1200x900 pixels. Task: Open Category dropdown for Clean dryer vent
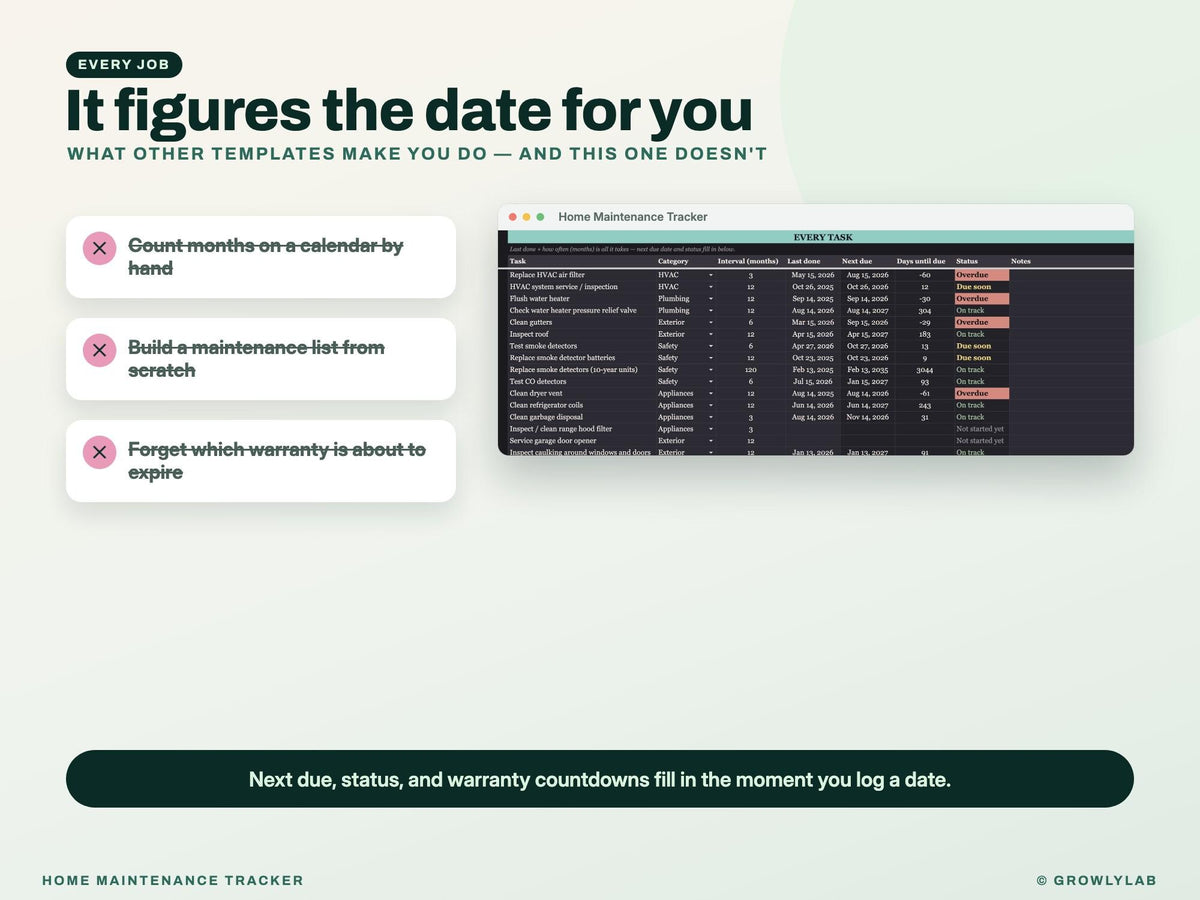pyautogui.click(x=711, y=394)
